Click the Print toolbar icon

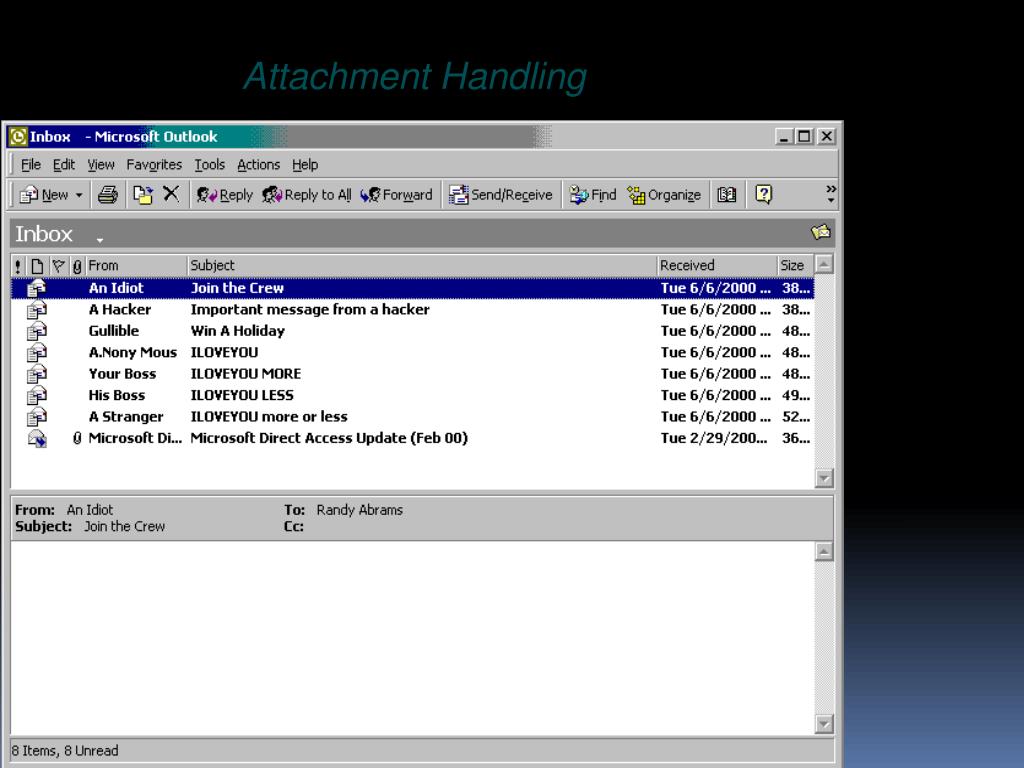[x=108, y=195]
